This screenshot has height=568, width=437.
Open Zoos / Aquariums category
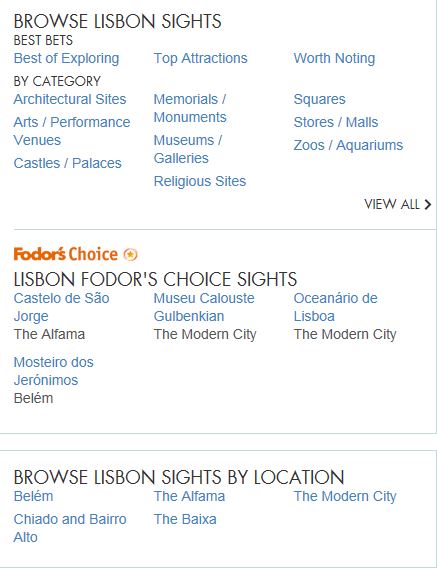click(348, 145)
